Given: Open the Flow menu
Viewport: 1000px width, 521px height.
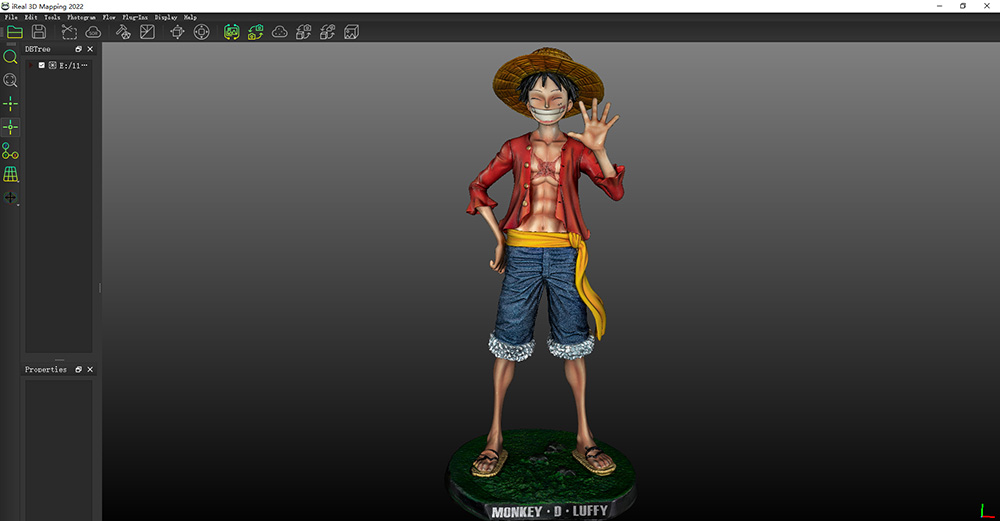Looking at the screenshot, I should click(x=109, y=17).
